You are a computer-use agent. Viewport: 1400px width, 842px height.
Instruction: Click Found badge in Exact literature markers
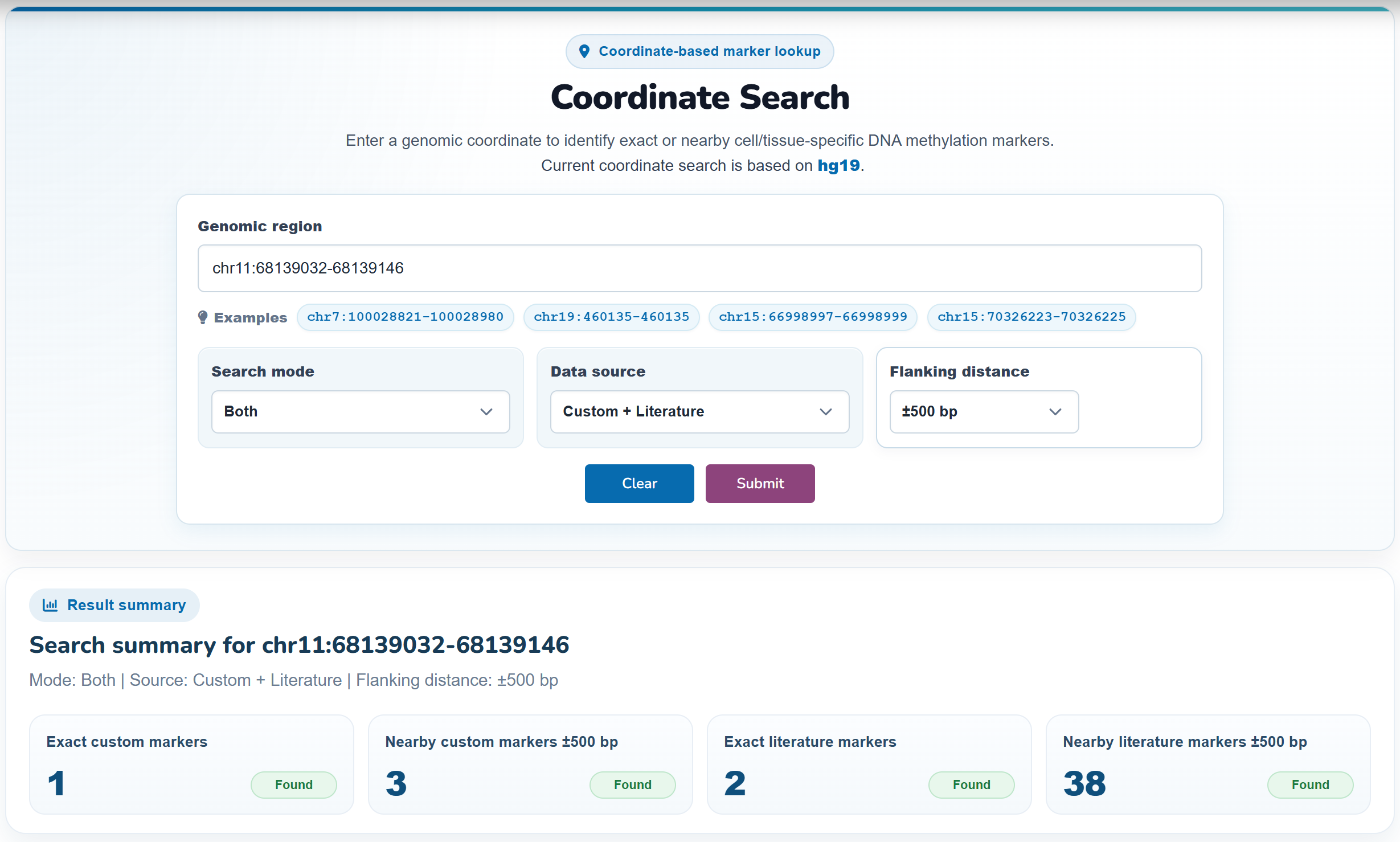pos(972,784)
